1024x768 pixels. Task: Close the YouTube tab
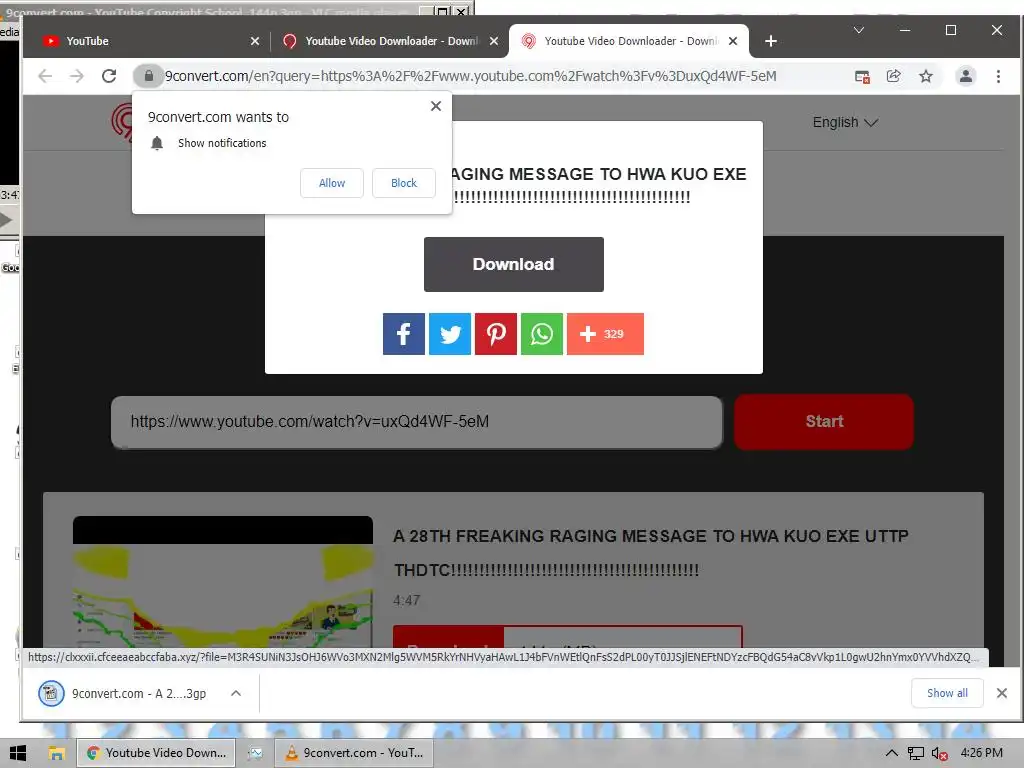coord(255,41)
